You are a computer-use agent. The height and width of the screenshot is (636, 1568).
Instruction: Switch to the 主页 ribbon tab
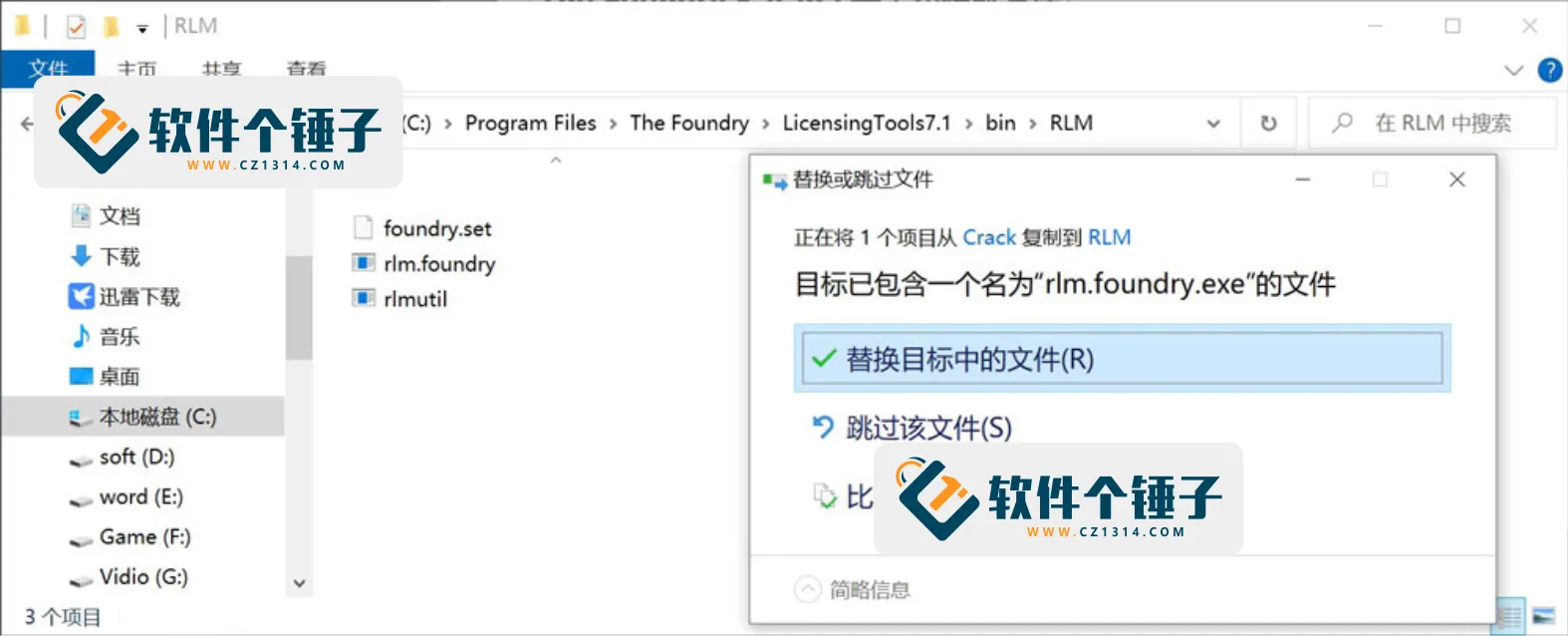(136, 70)
